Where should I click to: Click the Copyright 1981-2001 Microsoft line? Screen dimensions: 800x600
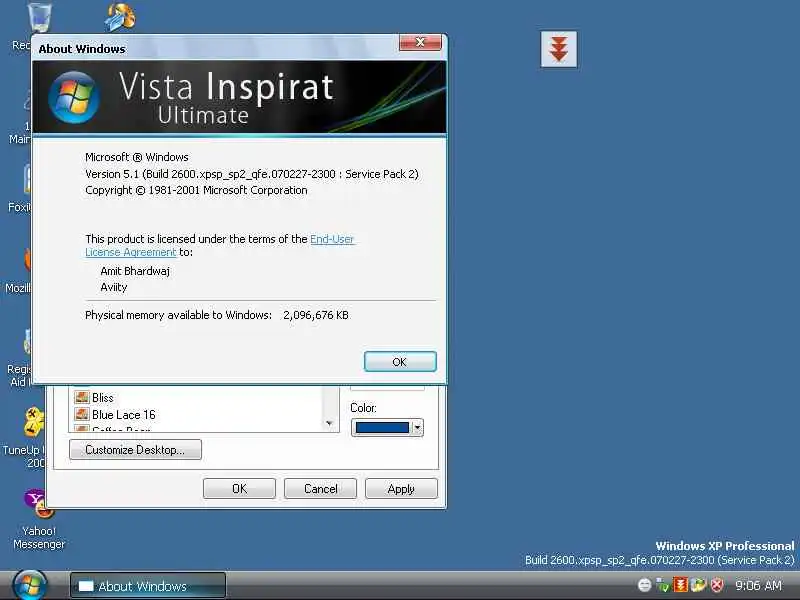(196, 190)
